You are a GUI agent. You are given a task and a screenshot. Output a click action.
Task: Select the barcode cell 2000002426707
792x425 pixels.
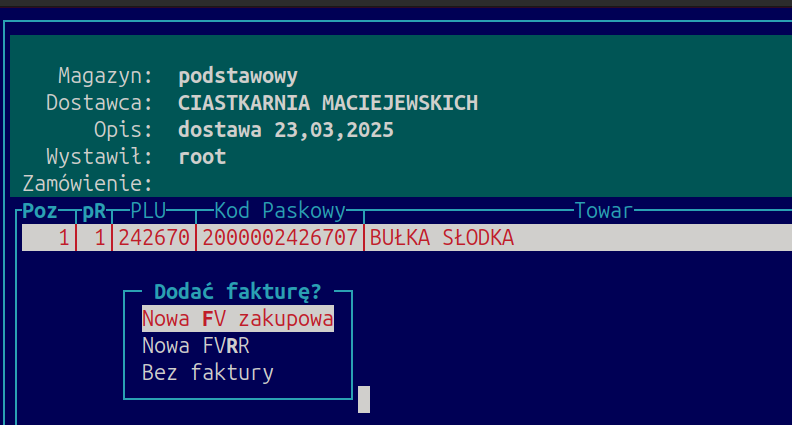[x=278, y=238]
